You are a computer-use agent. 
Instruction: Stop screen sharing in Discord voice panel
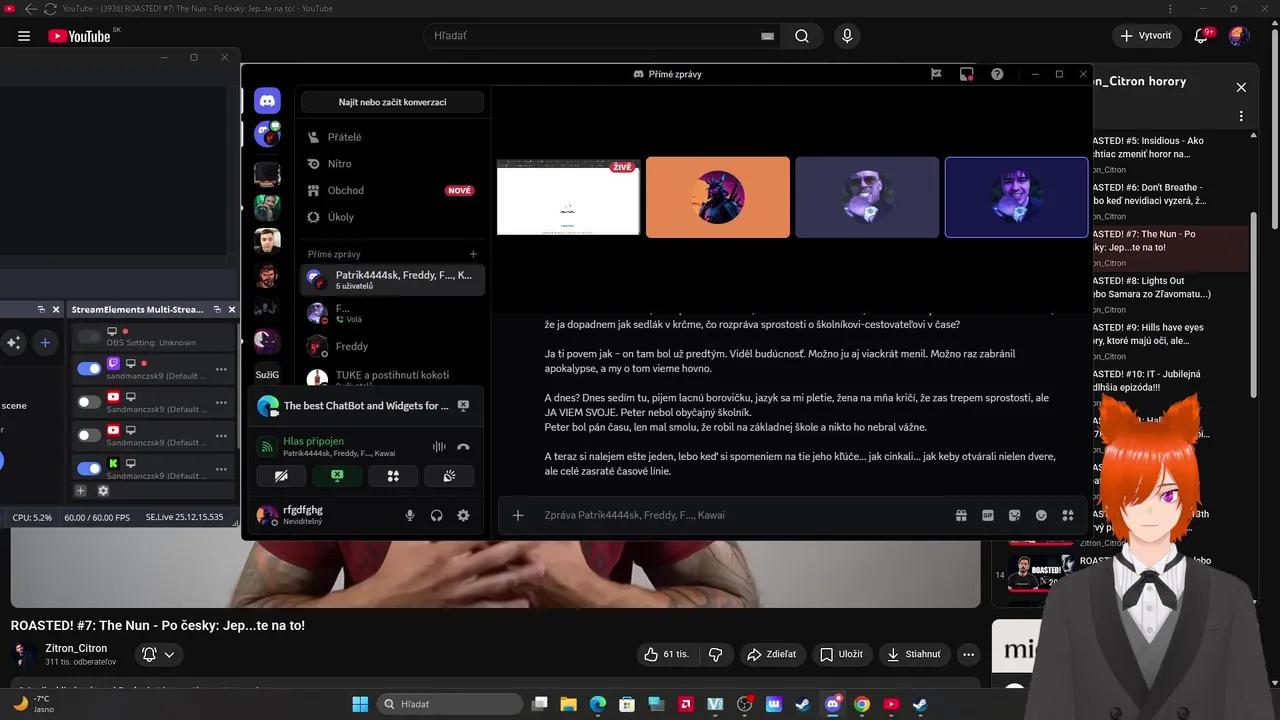tap(337, 476)
